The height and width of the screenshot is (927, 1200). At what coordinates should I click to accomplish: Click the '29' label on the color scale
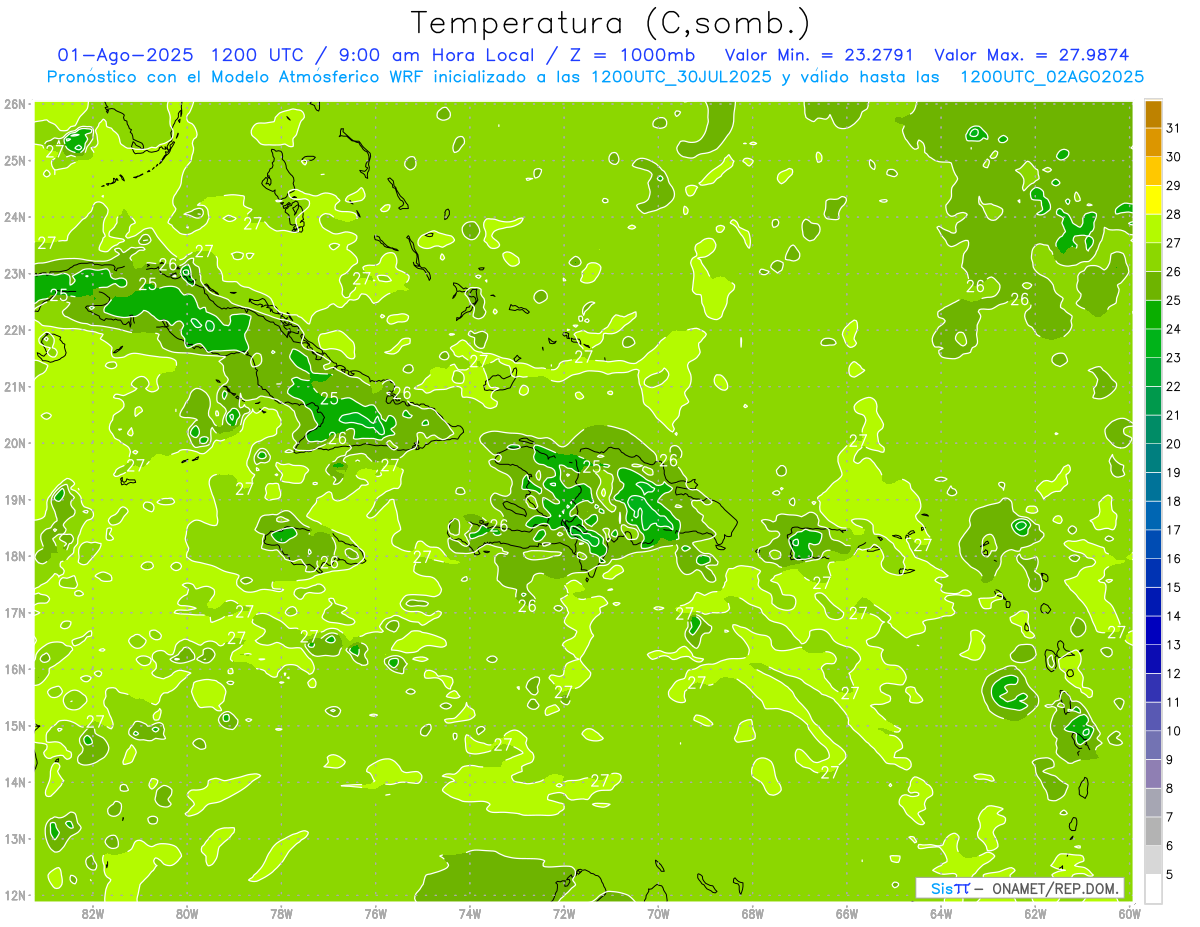[x=1174, y=185]
